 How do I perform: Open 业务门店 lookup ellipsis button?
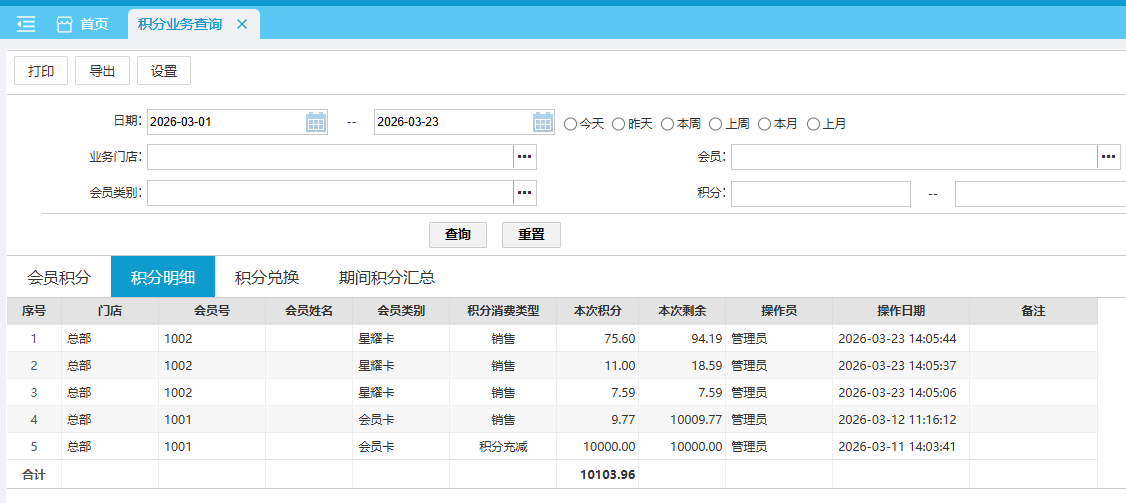pyautogui.click(x=525, y=157)
